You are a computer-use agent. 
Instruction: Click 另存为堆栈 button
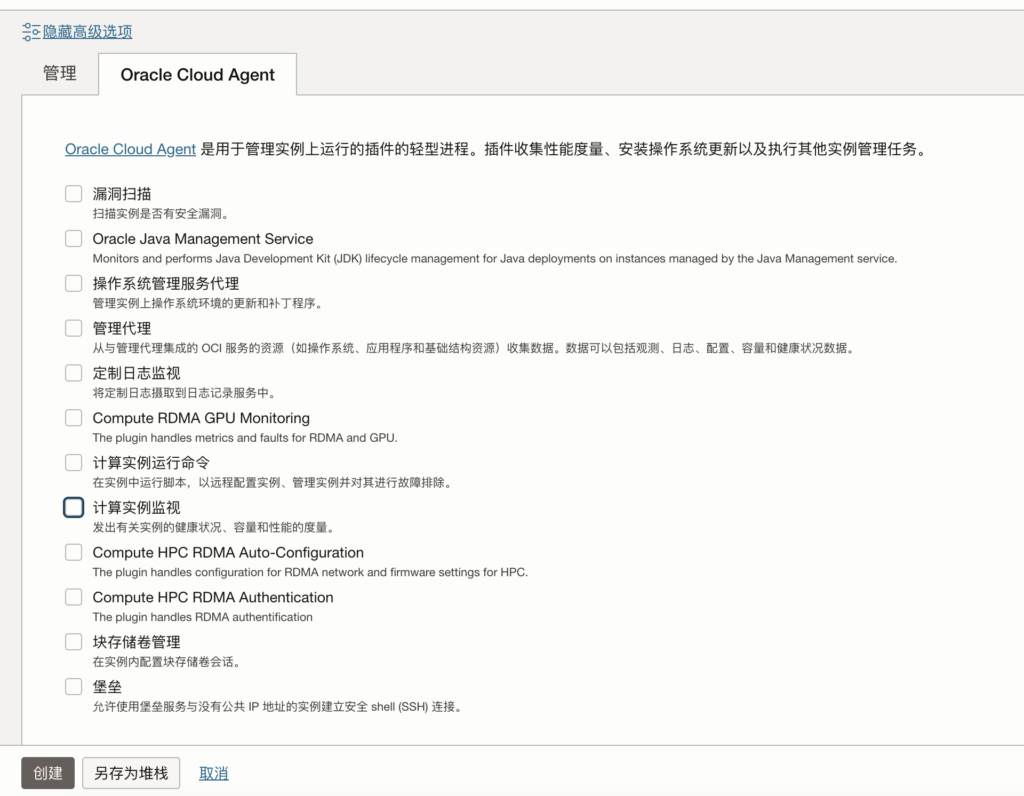131,773
